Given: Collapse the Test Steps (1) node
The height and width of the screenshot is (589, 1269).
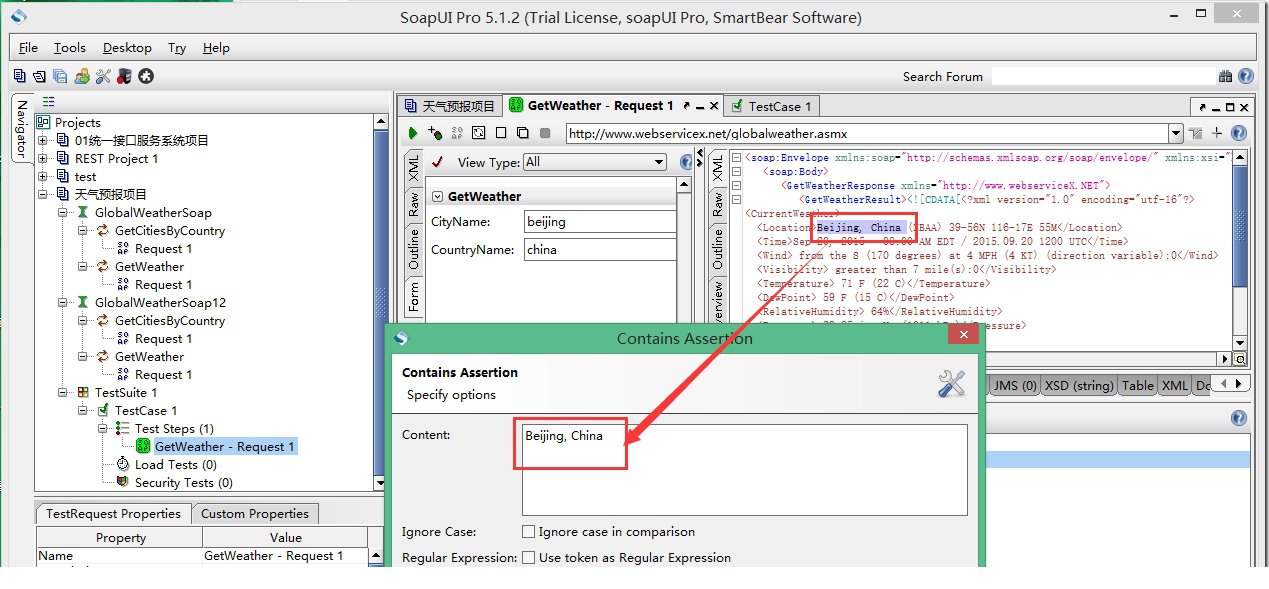Looking at the screenshot, I should [103, 429].
